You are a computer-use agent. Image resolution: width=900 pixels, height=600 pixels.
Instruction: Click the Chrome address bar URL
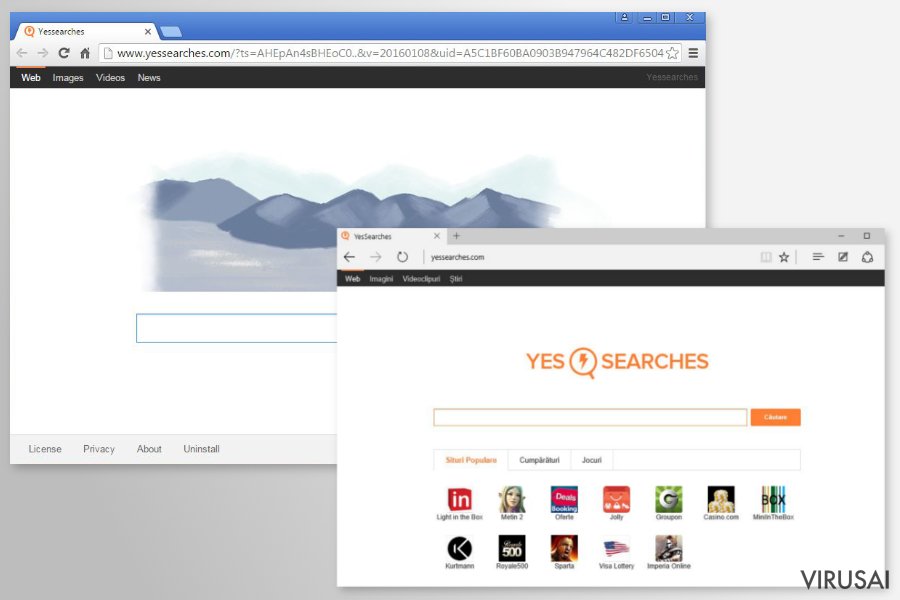coord(390,53)
